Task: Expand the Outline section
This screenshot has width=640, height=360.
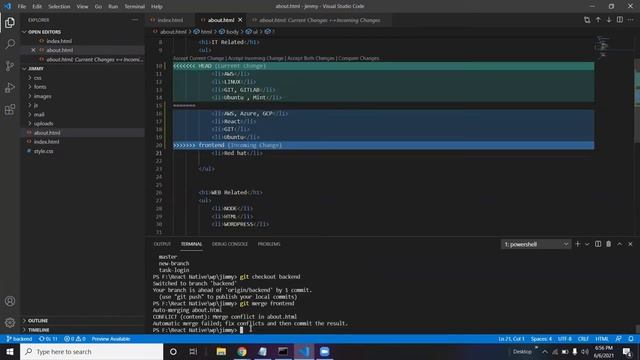Action: coord(38,320)
